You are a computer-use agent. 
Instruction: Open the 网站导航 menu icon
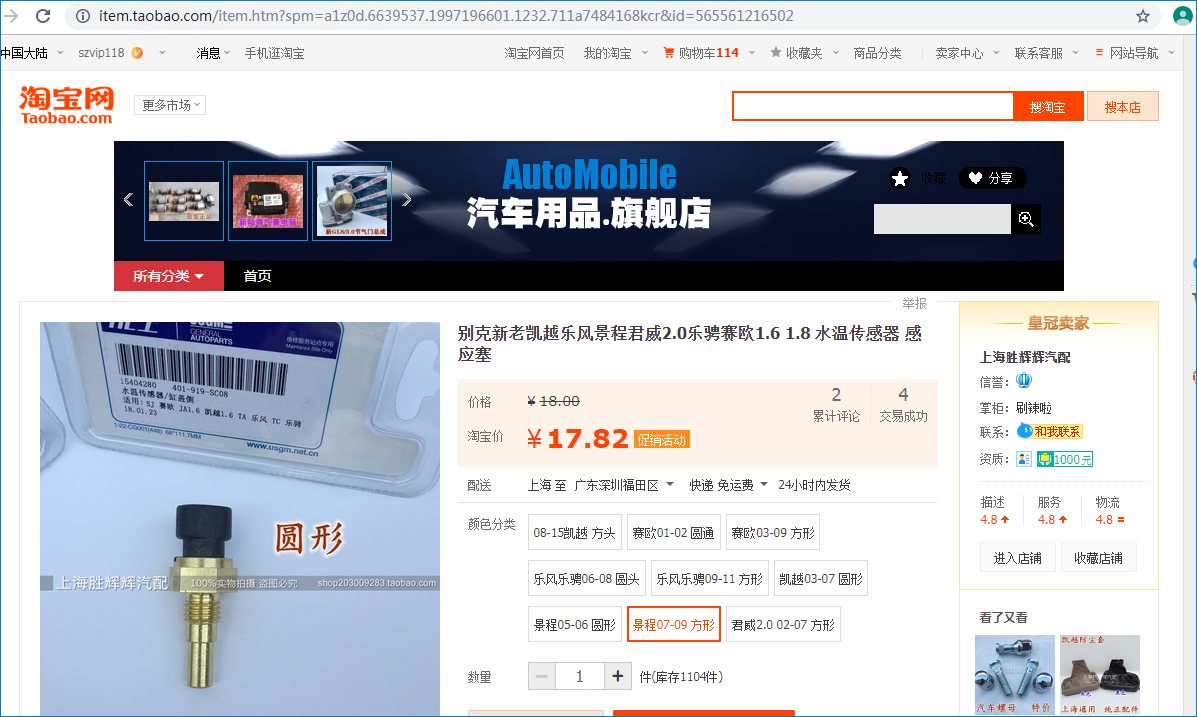click(1099, 53)
